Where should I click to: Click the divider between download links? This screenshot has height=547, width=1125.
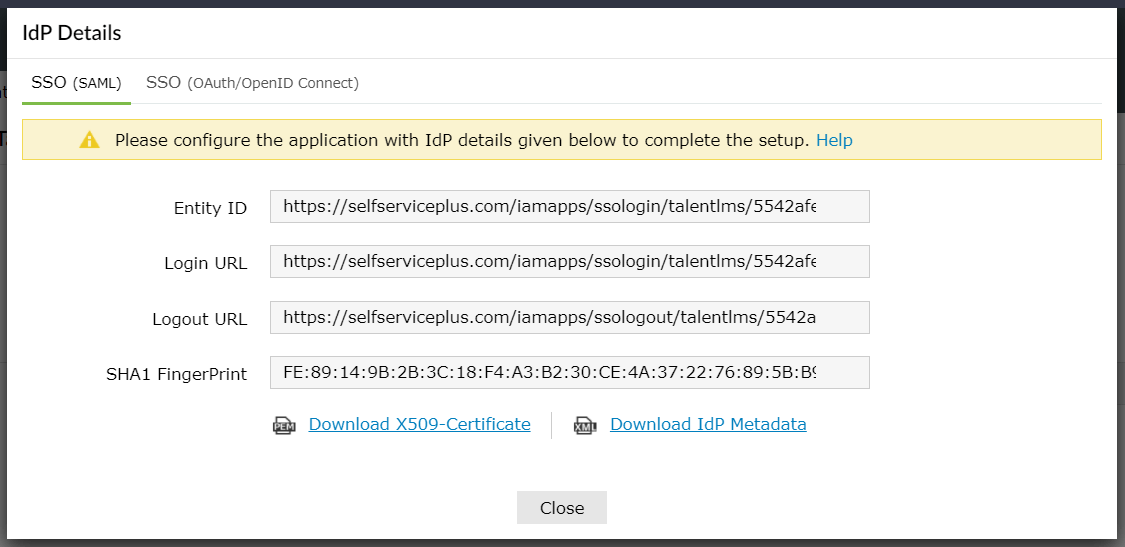coord(552,425)
